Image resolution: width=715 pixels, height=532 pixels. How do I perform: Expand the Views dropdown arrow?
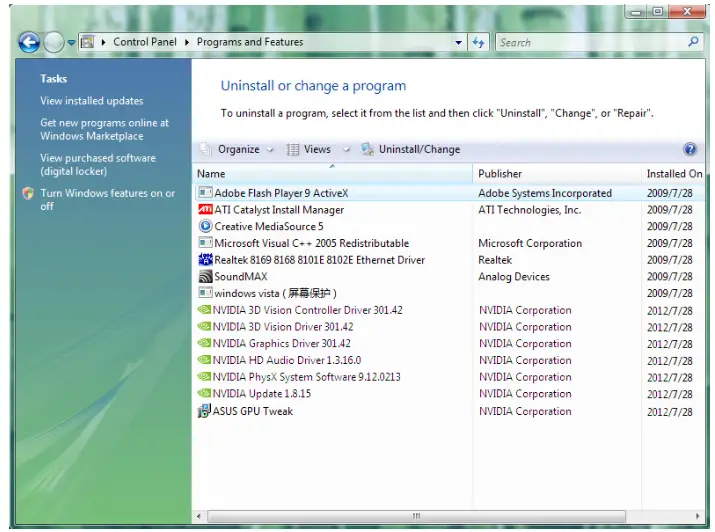point(346,150)
